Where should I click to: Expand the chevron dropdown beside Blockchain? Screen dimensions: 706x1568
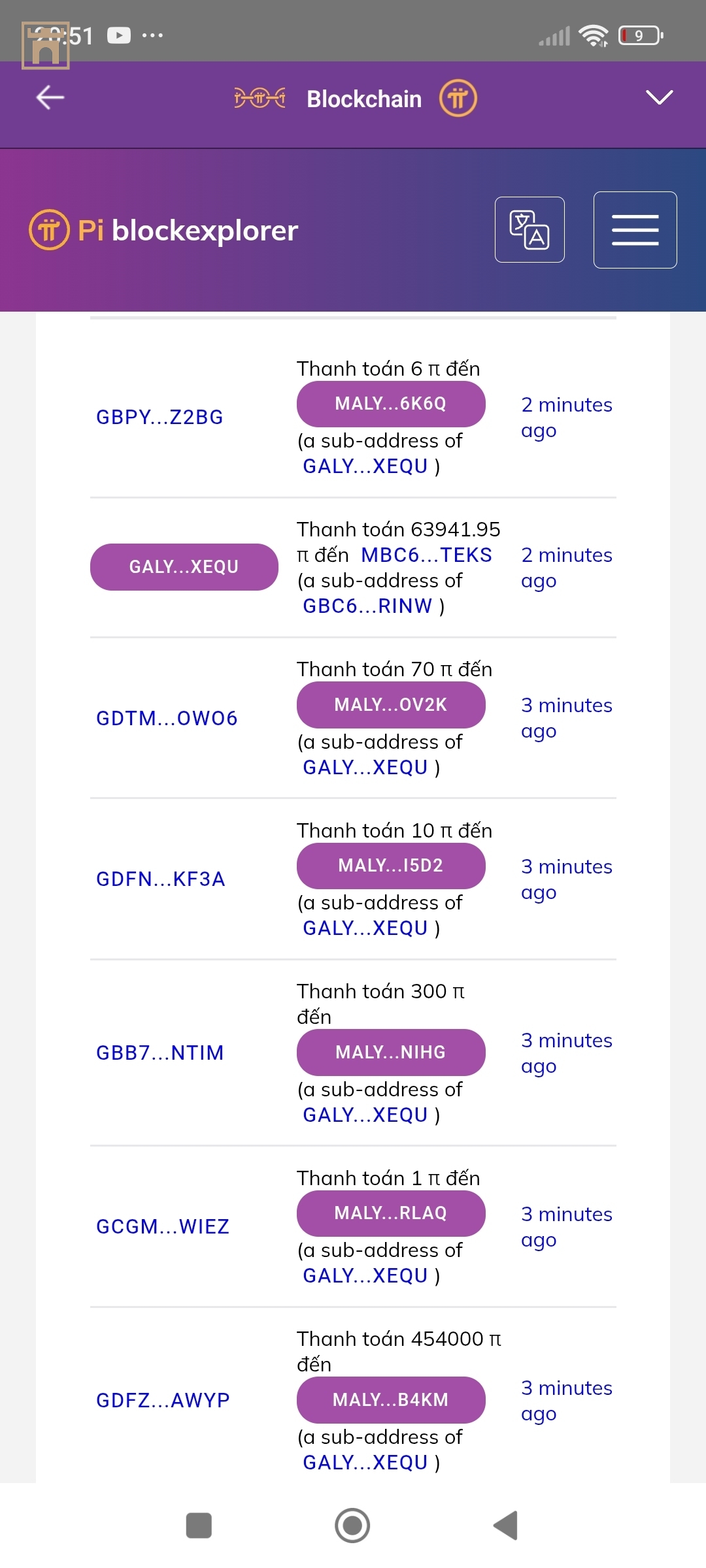[x=659, y=97]
